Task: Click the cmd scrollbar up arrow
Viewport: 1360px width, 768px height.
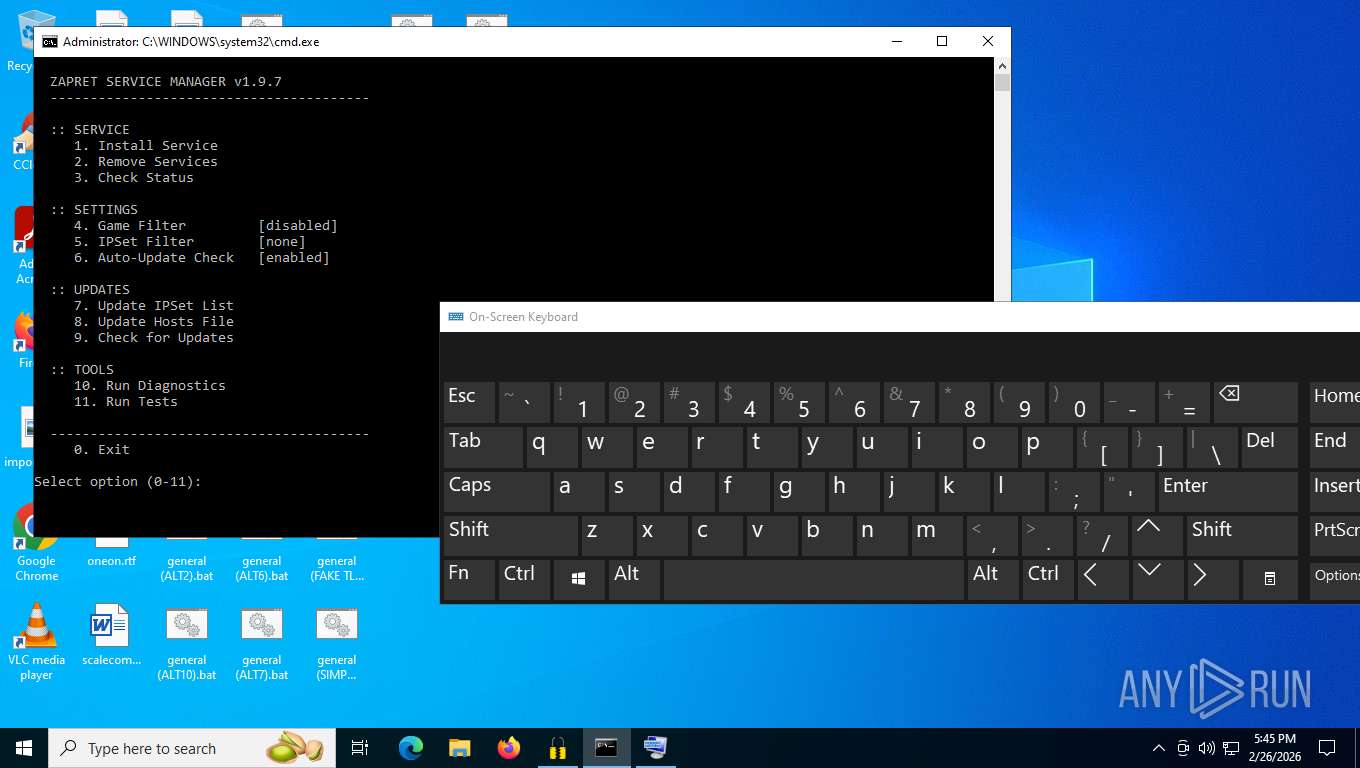Action: point(1003,65)
